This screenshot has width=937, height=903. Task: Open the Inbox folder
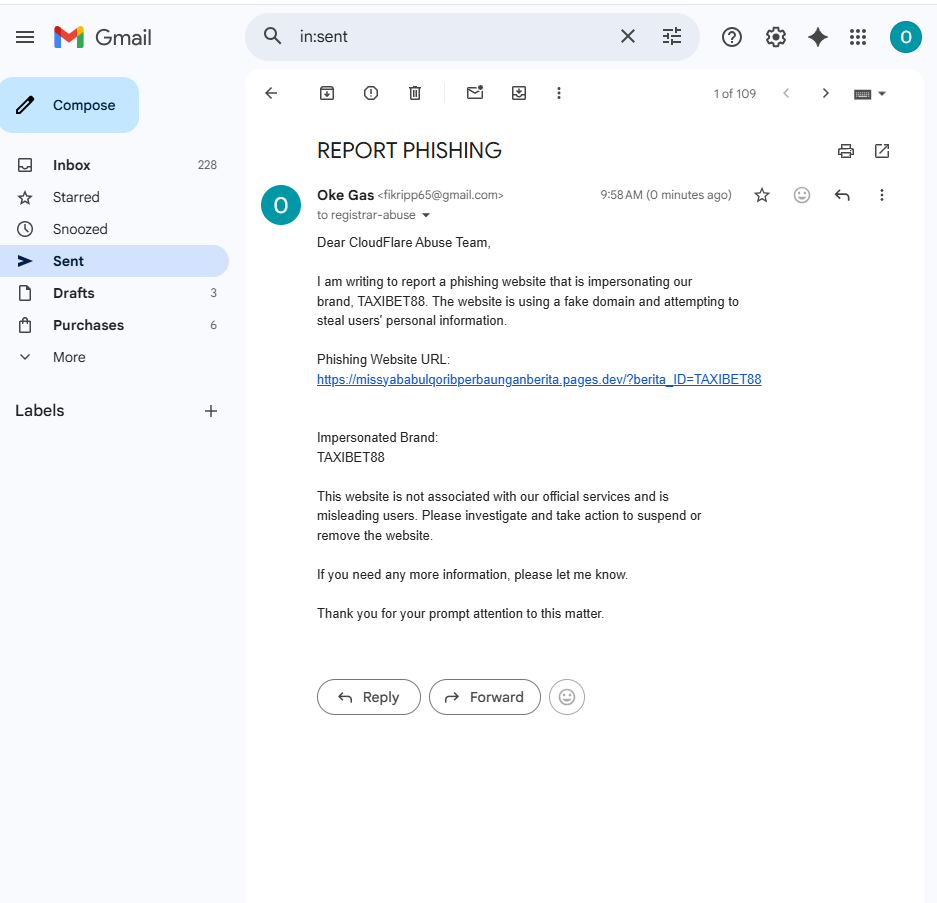coord(114,165)
